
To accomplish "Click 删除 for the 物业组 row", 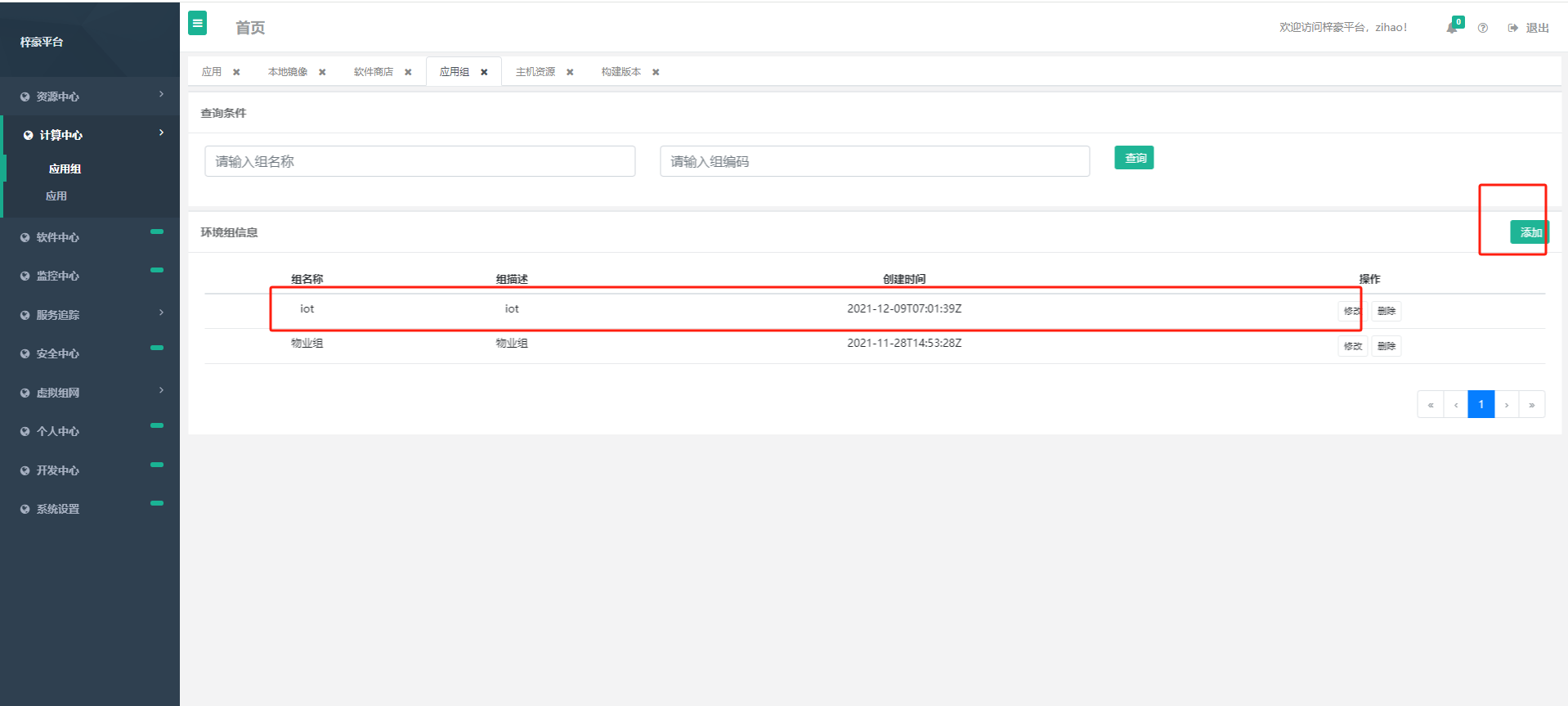I will [x=1387, y=347].
